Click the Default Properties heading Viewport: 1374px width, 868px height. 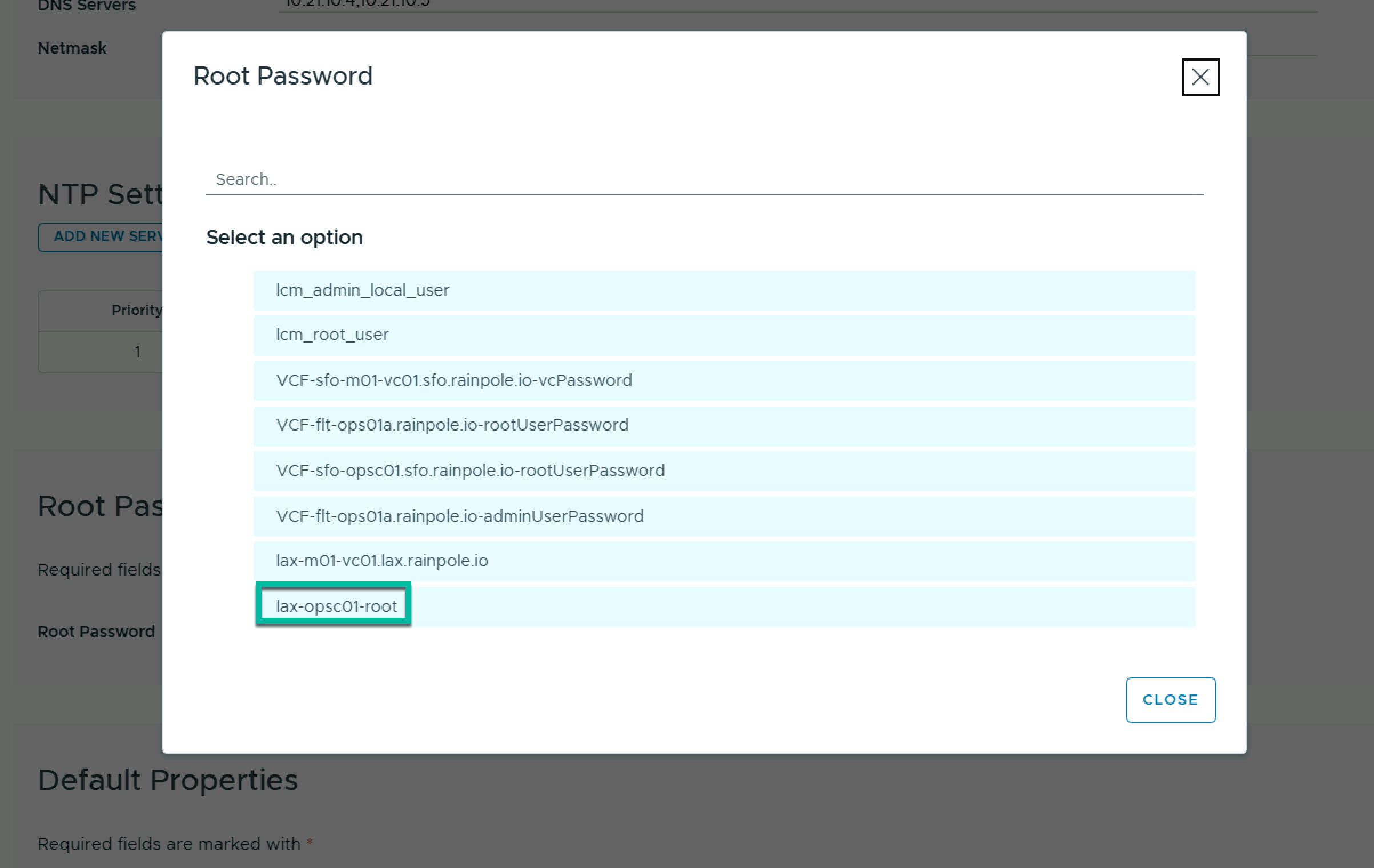pyautogui.click(x=167, y=780)
